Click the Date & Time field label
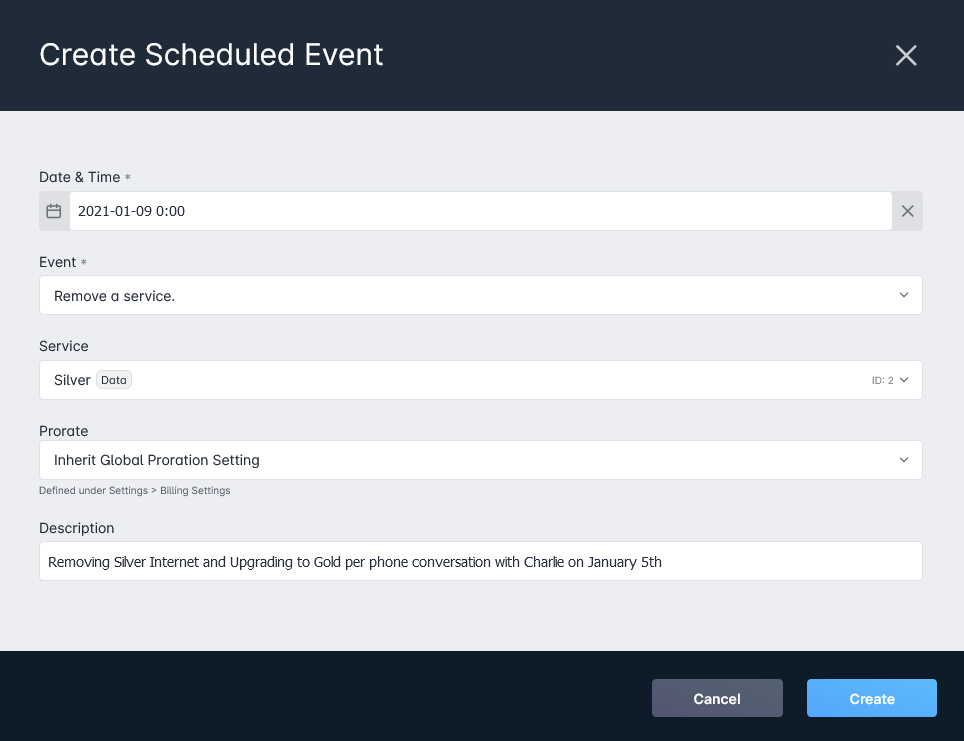Image resolution: width=964 pixels, height=741 pixels. coord(80,177)
